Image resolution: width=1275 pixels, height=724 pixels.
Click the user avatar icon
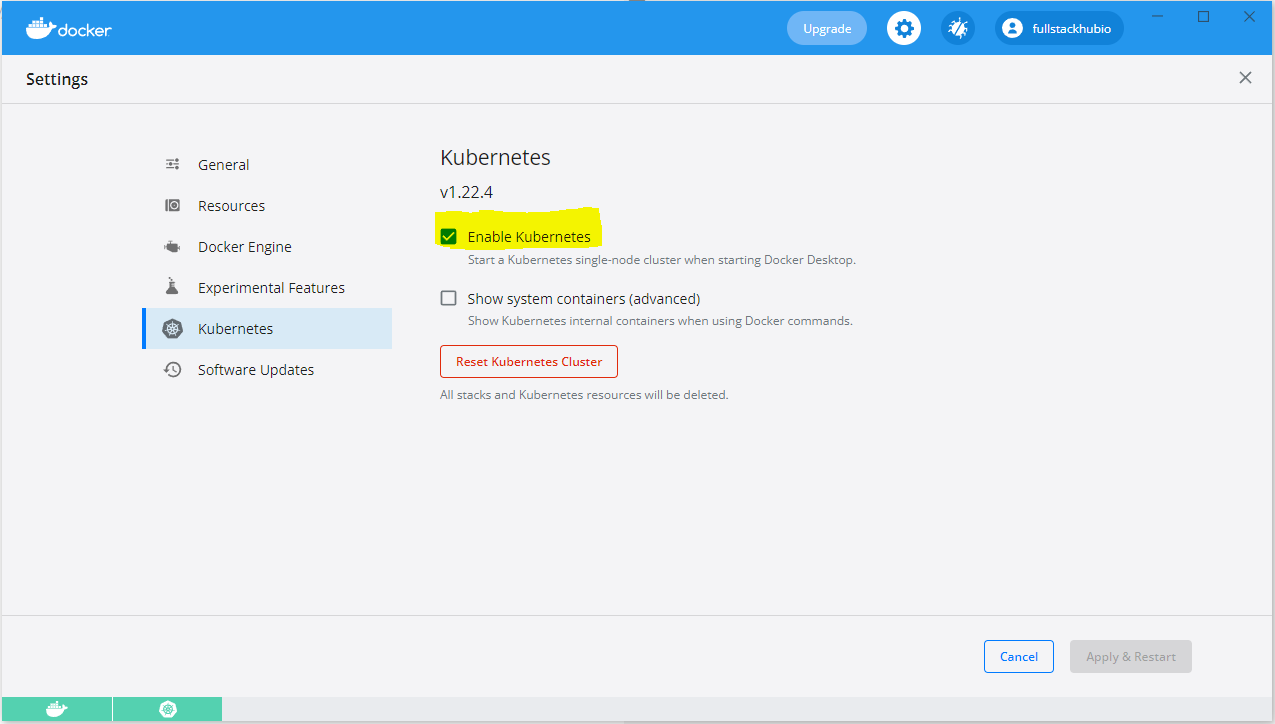[1013, 28]
